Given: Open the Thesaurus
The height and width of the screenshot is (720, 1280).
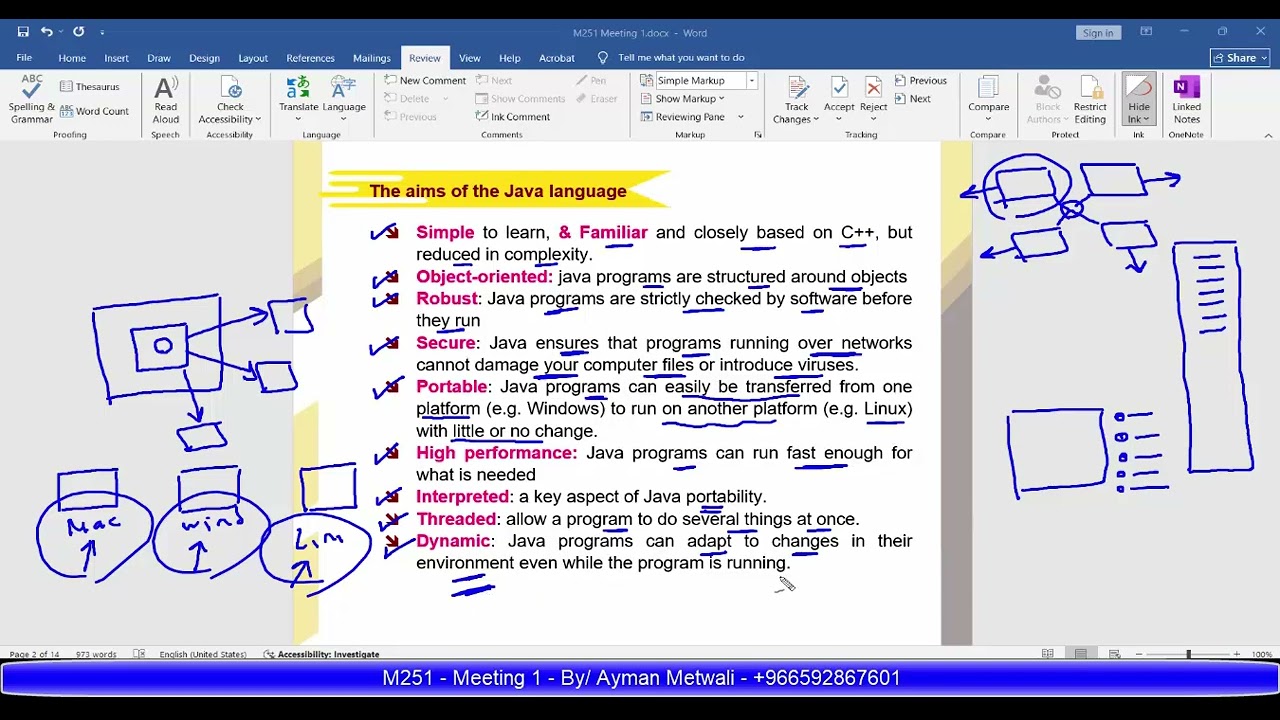Looking at the screenshot, I should tap(89, 87).
